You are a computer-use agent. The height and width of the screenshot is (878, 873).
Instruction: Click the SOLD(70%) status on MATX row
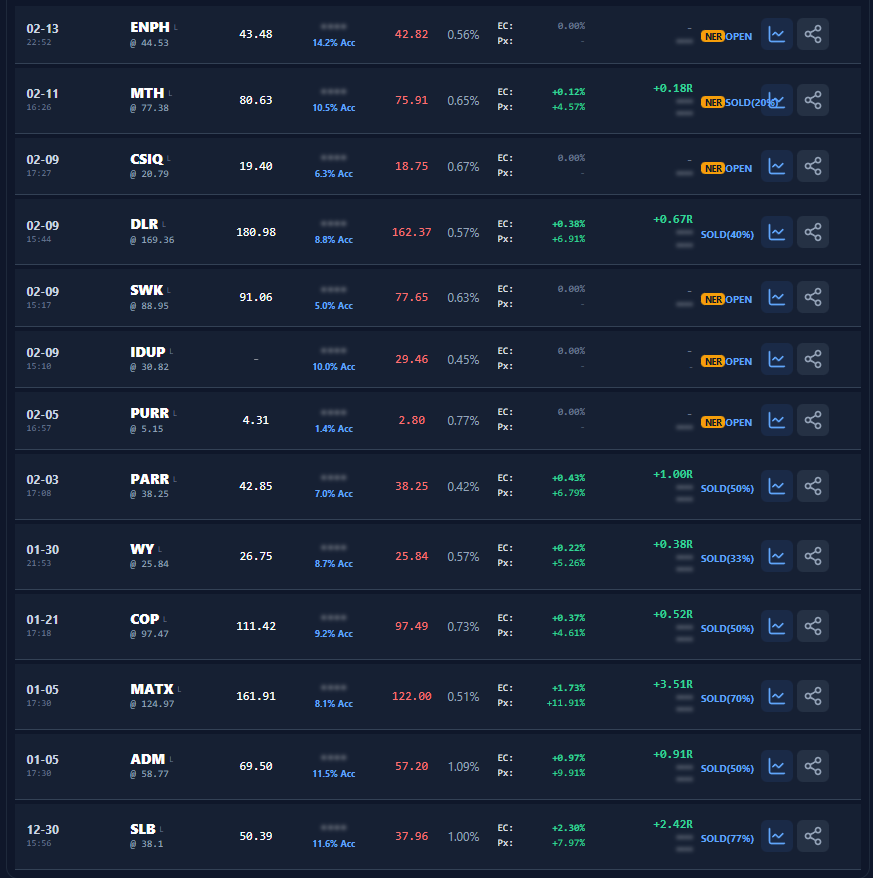(727, 698)
